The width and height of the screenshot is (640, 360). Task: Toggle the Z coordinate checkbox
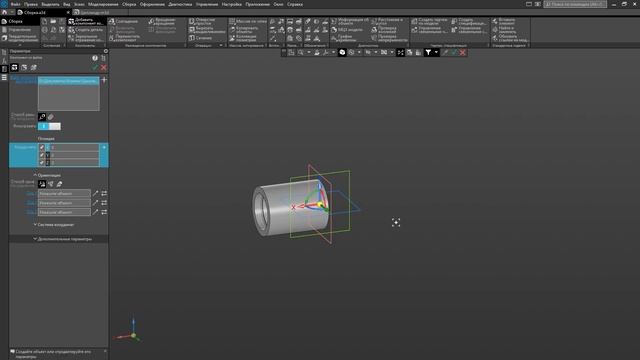click(42, 162)
